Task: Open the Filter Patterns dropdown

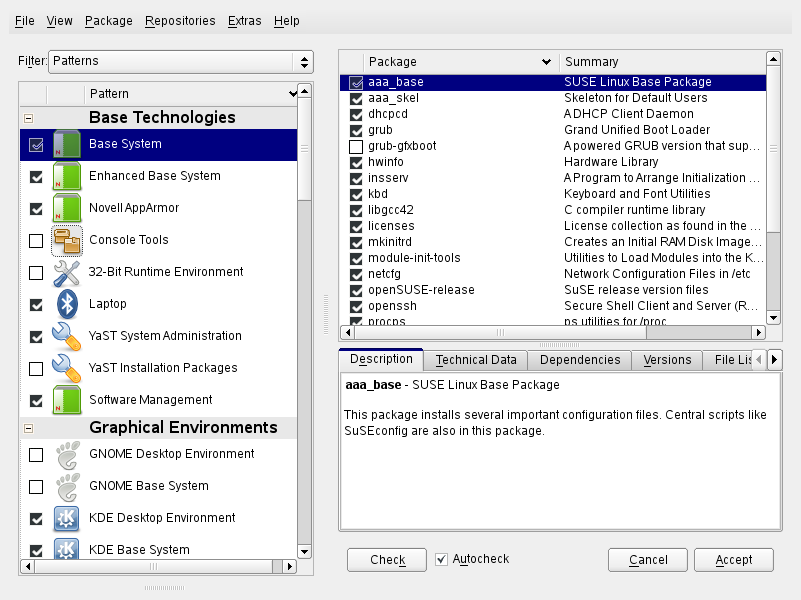Action: (181, 61)
